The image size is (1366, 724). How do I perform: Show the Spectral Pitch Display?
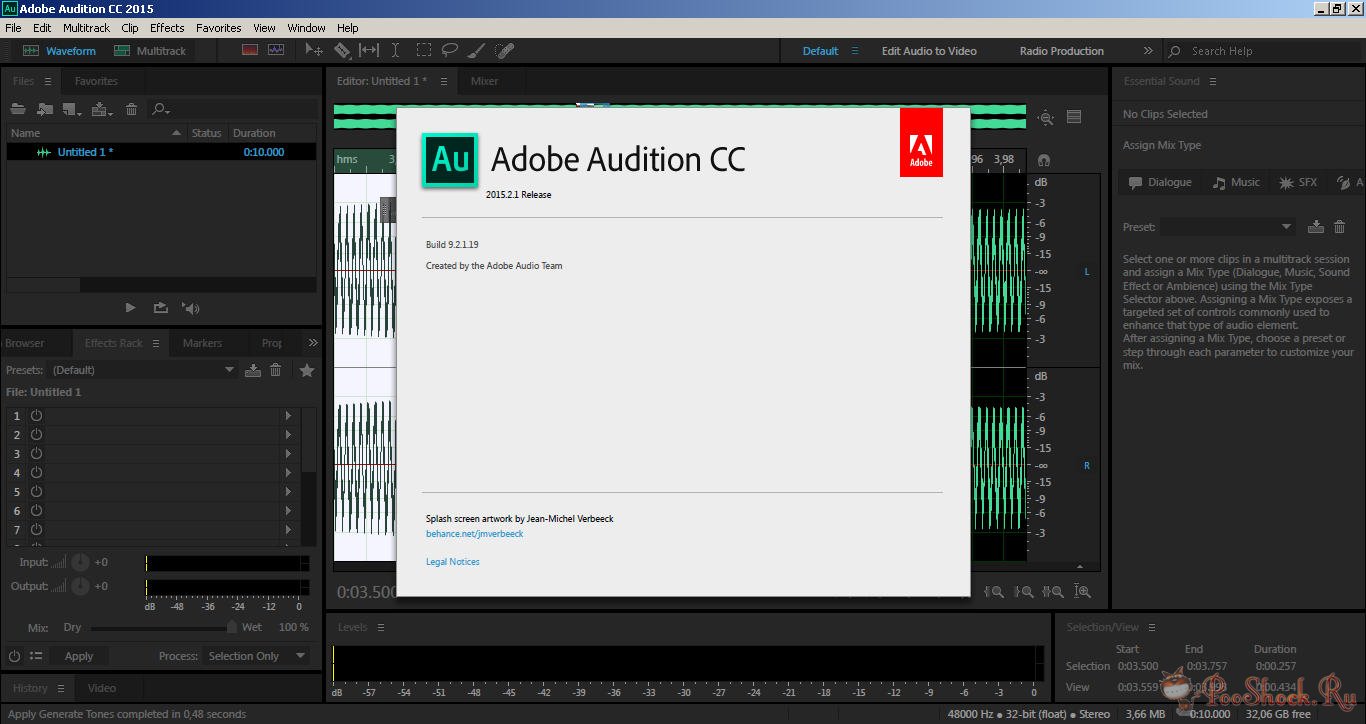tap(276, 50)
